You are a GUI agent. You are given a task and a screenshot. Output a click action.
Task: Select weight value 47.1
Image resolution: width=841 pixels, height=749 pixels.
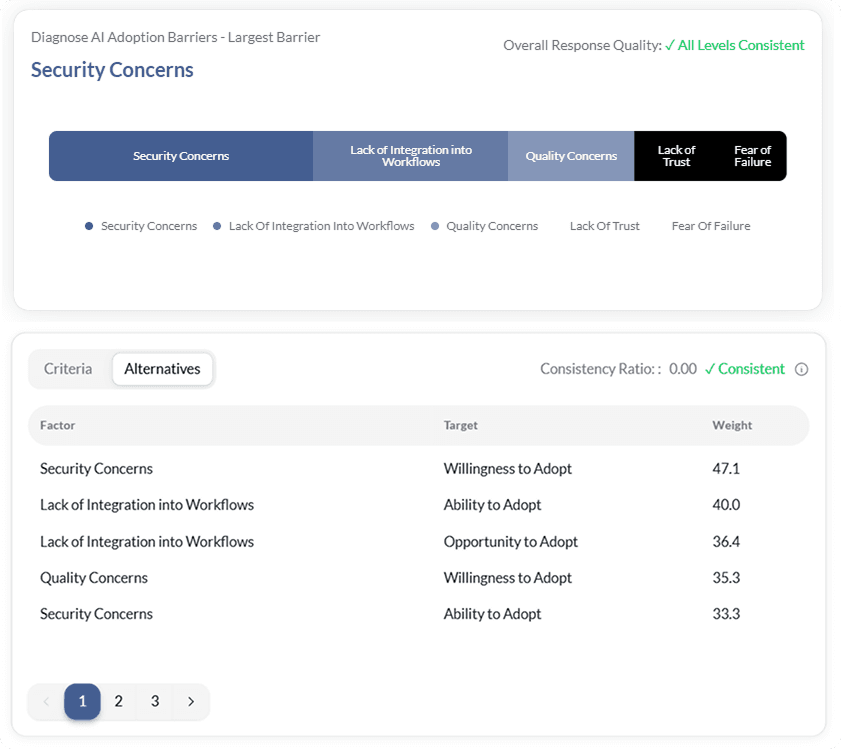726,468
